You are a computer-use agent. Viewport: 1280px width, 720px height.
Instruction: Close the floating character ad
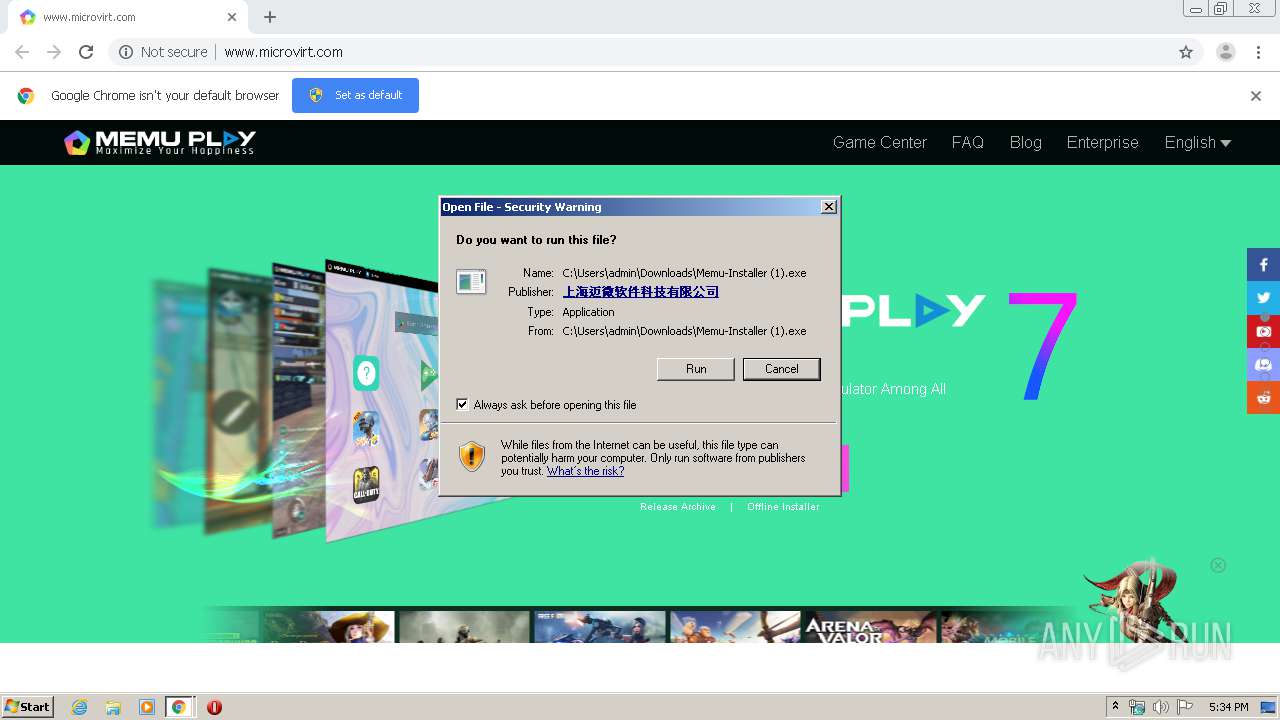tap(1218, 565)
